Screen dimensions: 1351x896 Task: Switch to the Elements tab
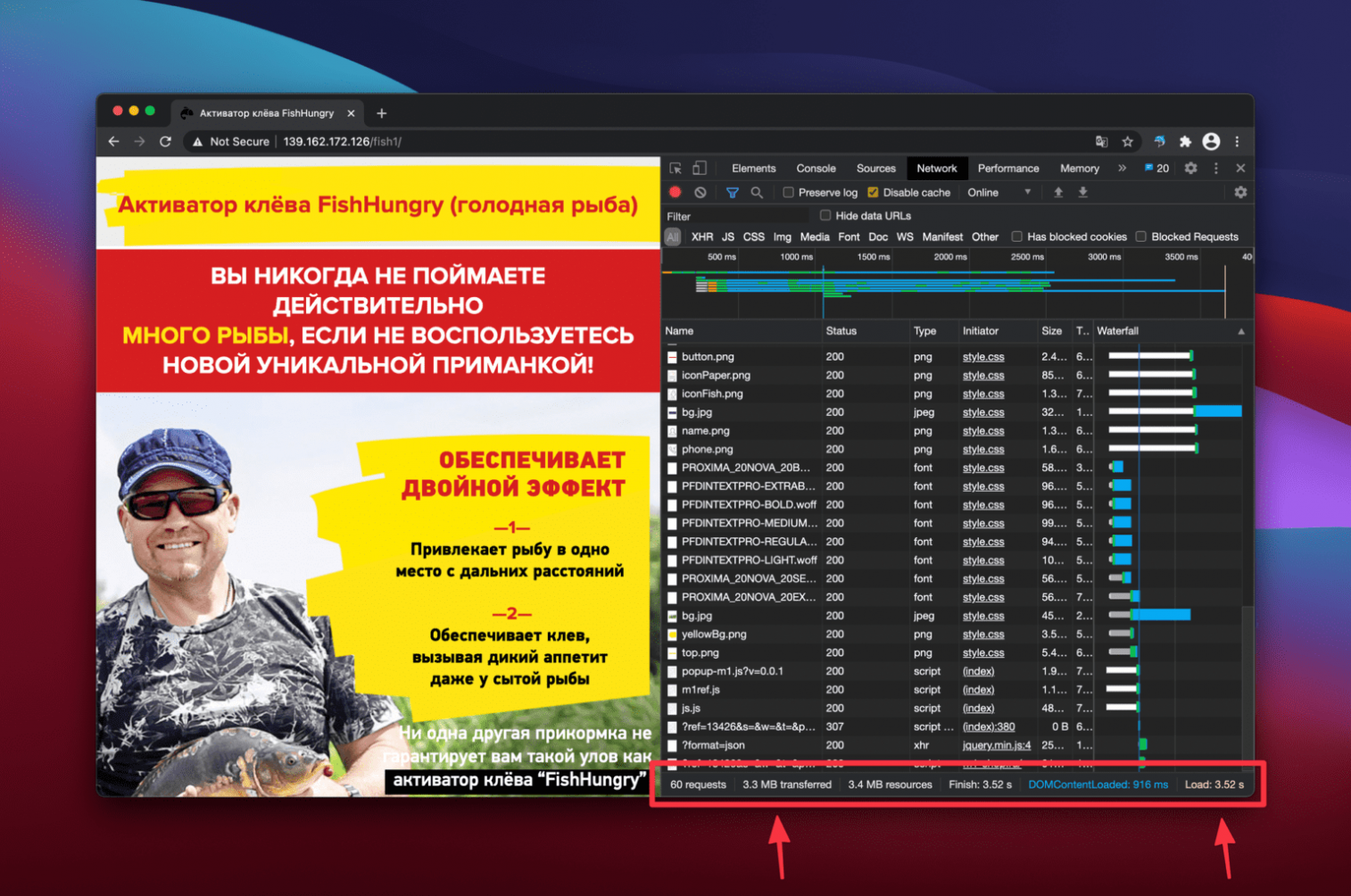pyautogui.click(x=754, y=168)
